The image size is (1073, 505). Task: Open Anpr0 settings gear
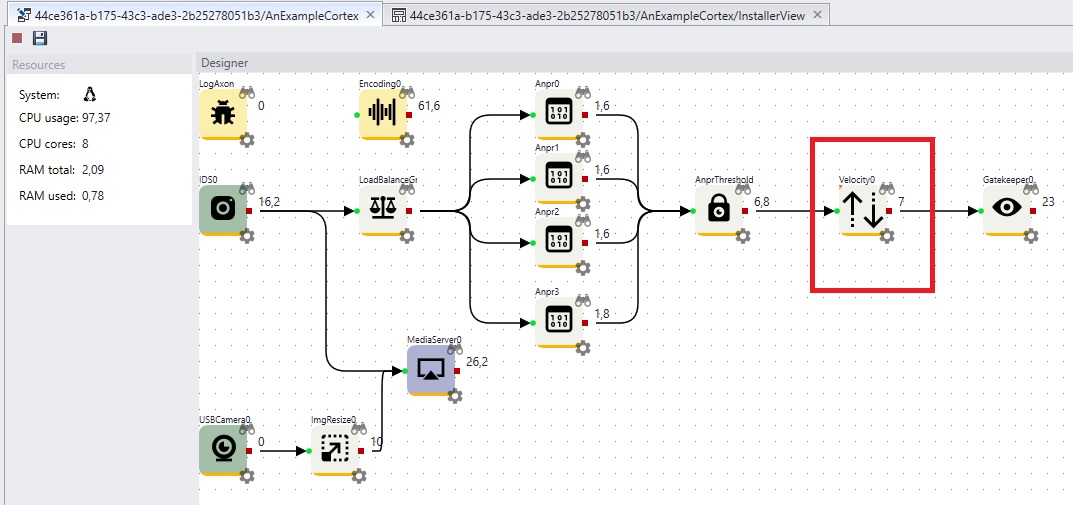point(583,140)
